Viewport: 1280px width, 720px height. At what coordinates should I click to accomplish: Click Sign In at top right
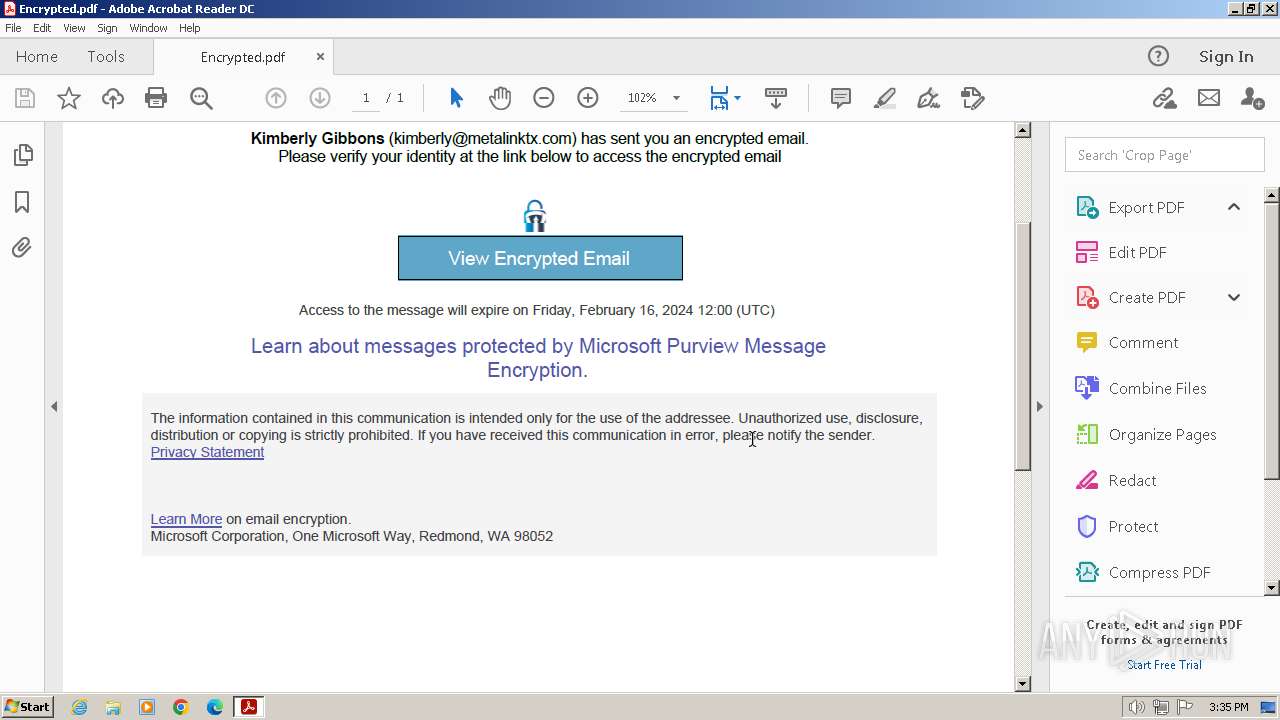[1226, 56]
